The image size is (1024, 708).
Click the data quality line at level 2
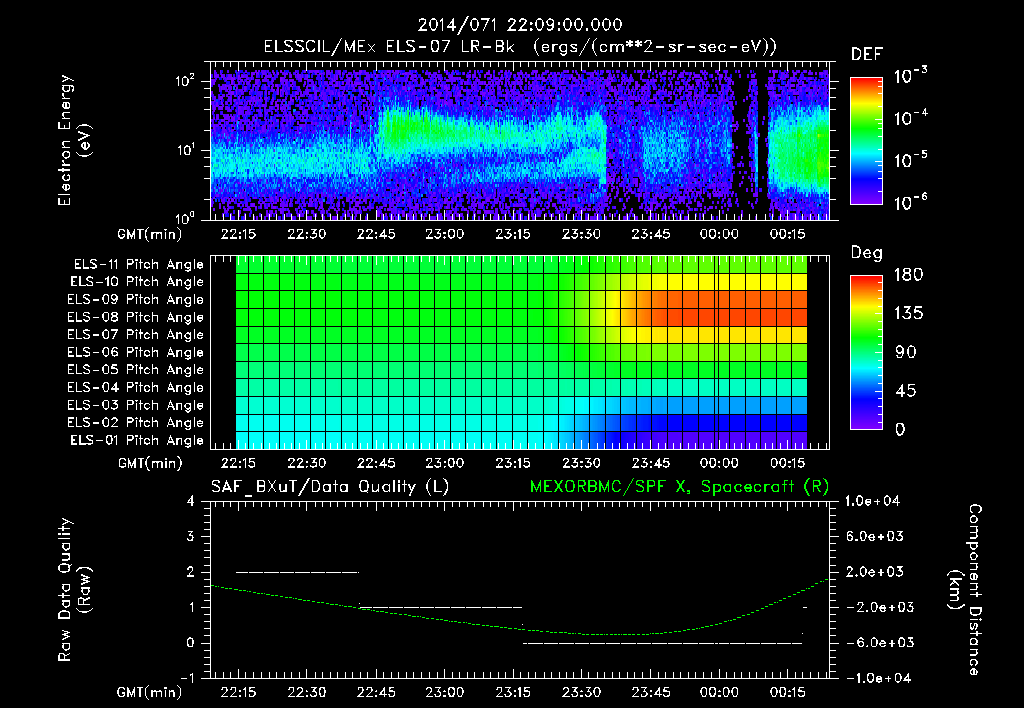coord(297,572)
